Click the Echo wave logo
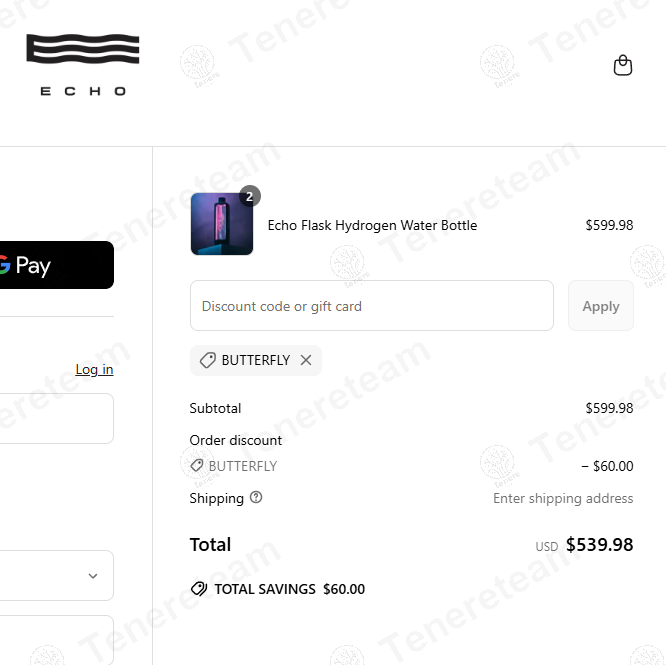 (x=83, y=51)
